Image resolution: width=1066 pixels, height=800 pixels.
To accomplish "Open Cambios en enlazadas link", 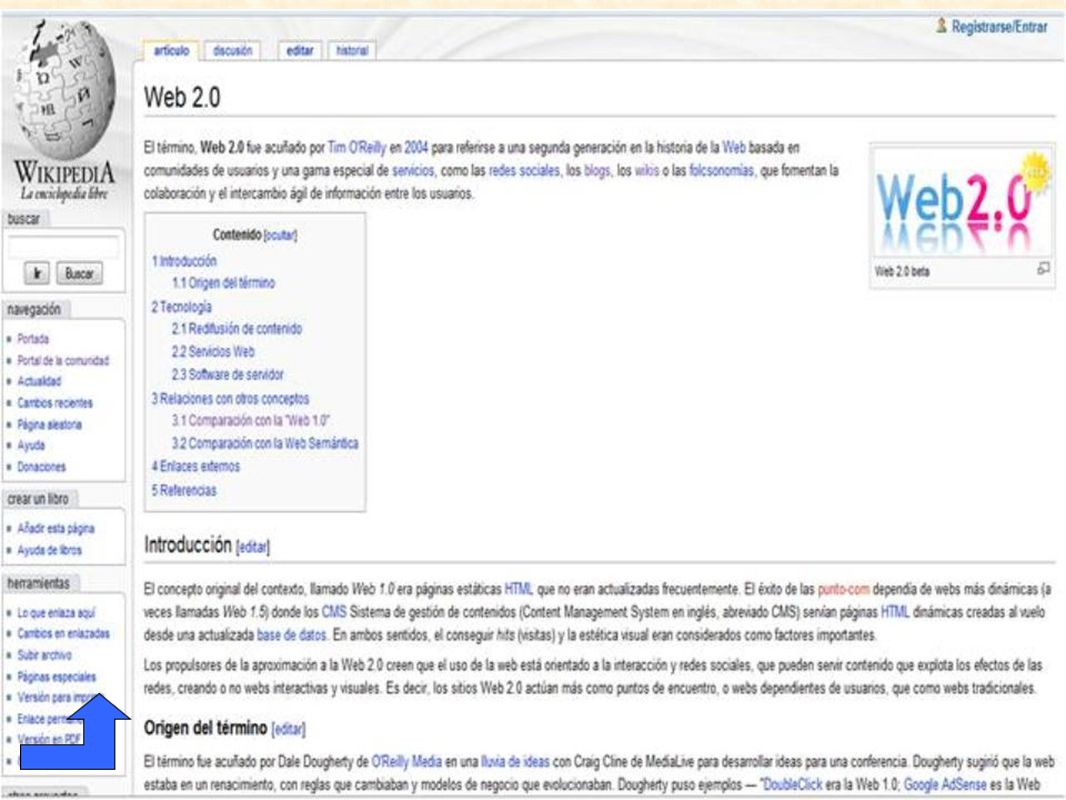I will [x=63, y=633].
